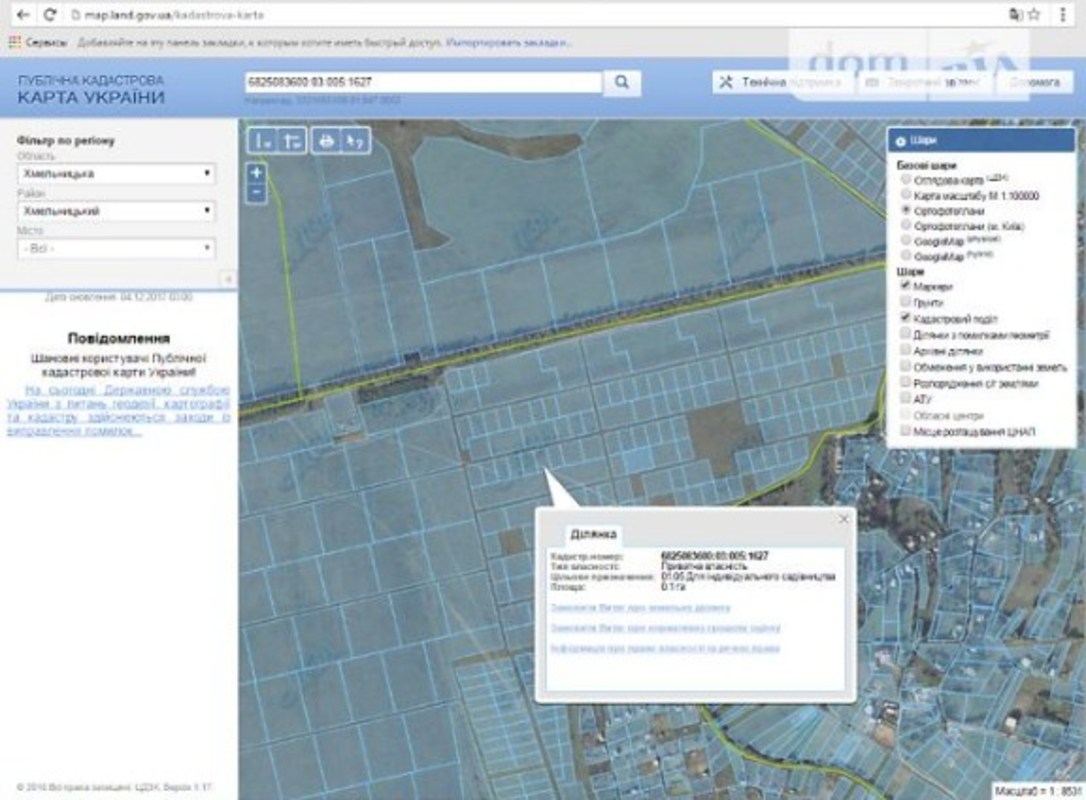This screenshot has width=1086, height=800.
Task: Select the distance measuring ruler tool
Action: [263, 141]
